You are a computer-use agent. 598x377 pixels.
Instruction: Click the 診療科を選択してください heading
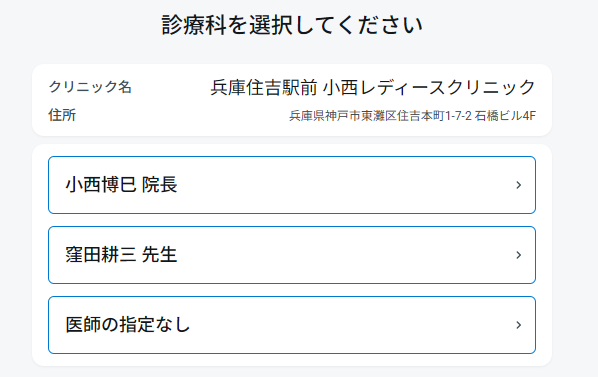tap(292, 25)
